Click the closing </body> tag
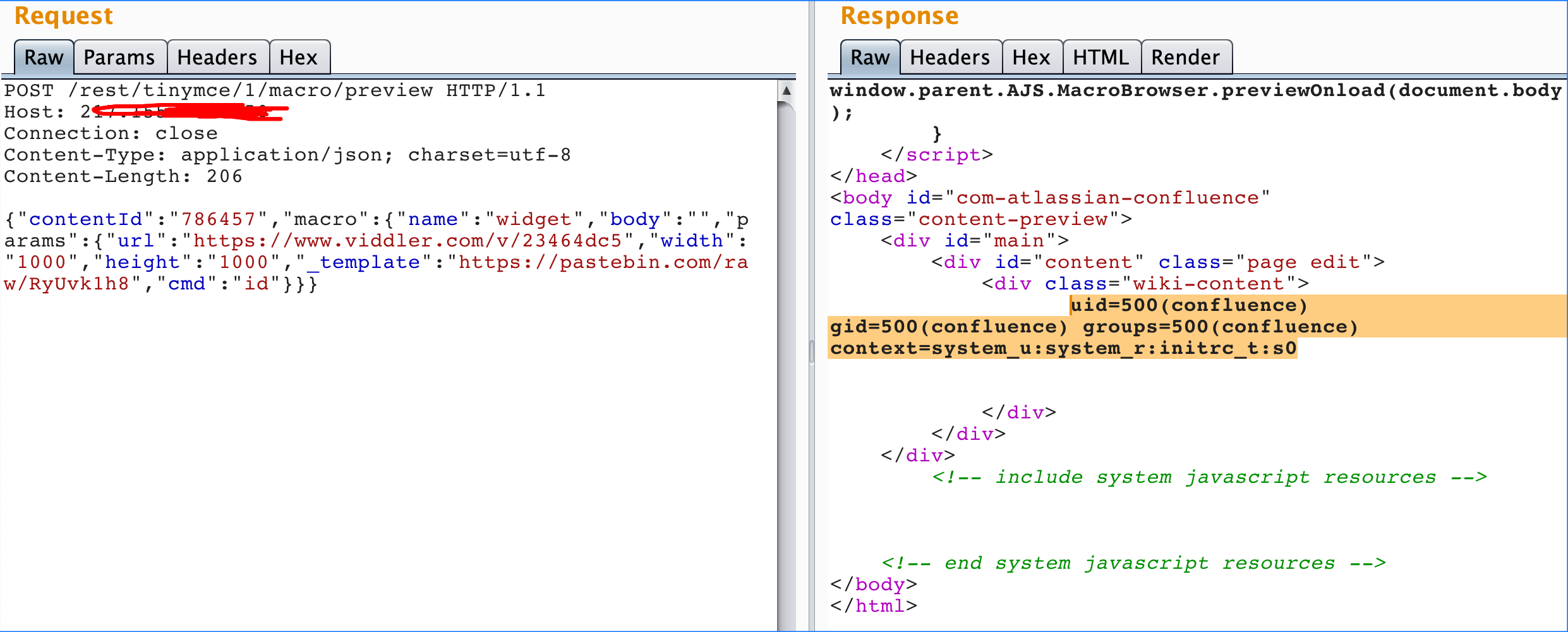 tap(874, 585)
